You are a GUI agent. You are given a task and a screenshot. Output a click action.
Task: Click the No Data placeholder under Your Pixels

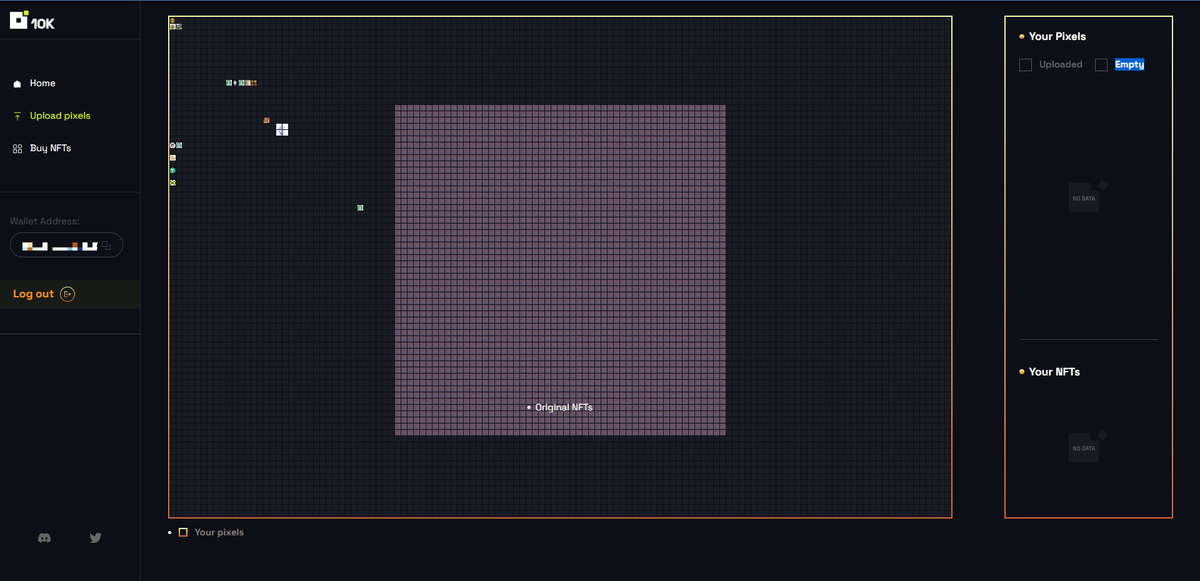click(1086, 197)
